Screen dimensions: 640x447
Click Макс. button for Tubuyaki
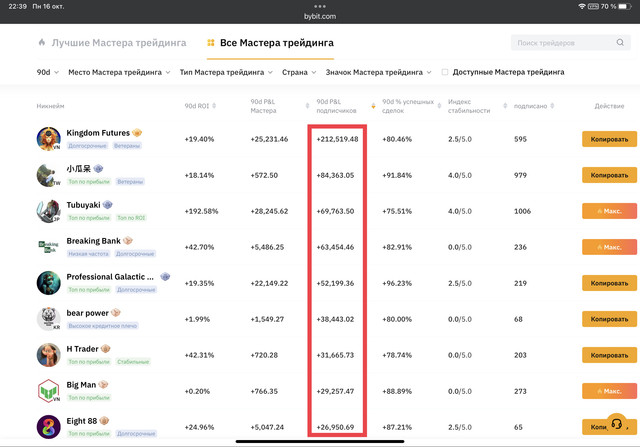609,211
